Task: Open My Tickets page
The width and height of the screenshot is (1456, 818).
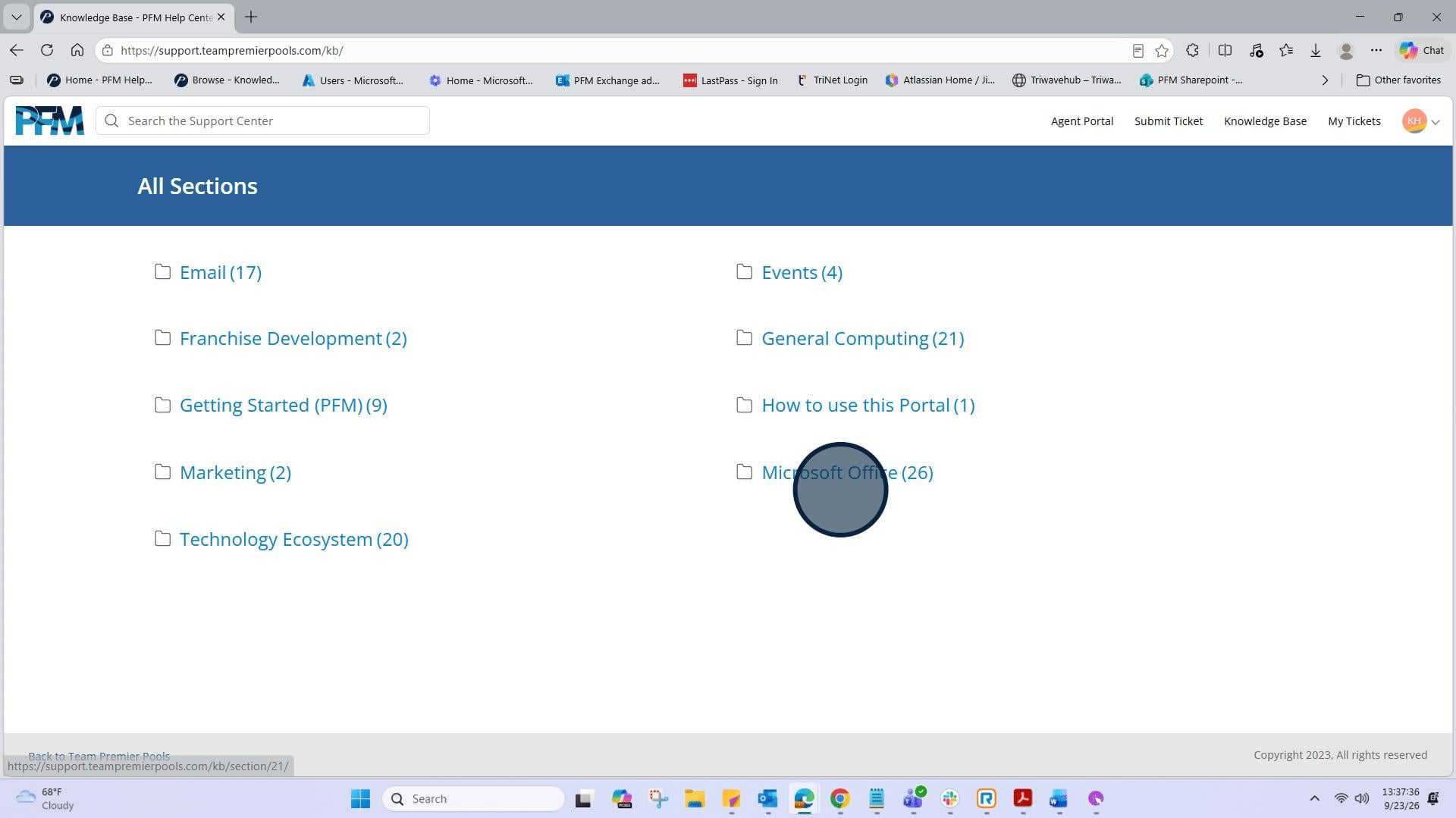Action: click(1354, 121)
